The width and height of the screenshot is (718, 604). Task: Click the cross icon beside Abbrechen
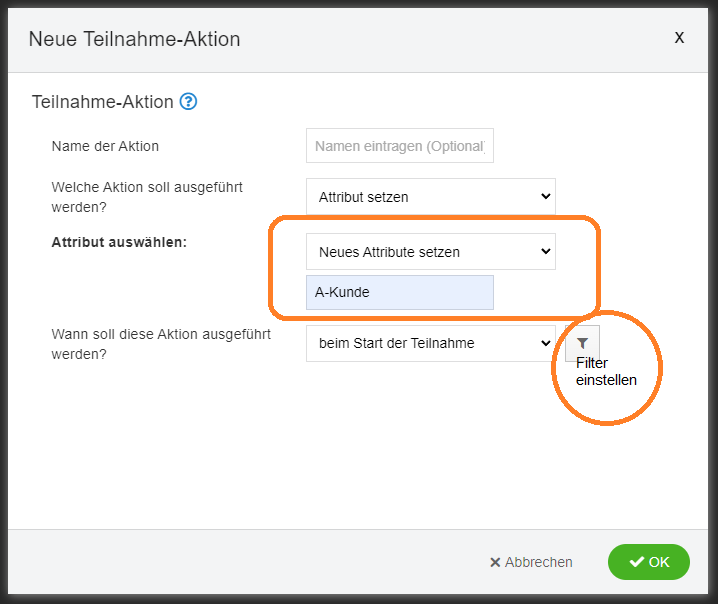click(x=495, y=562)
